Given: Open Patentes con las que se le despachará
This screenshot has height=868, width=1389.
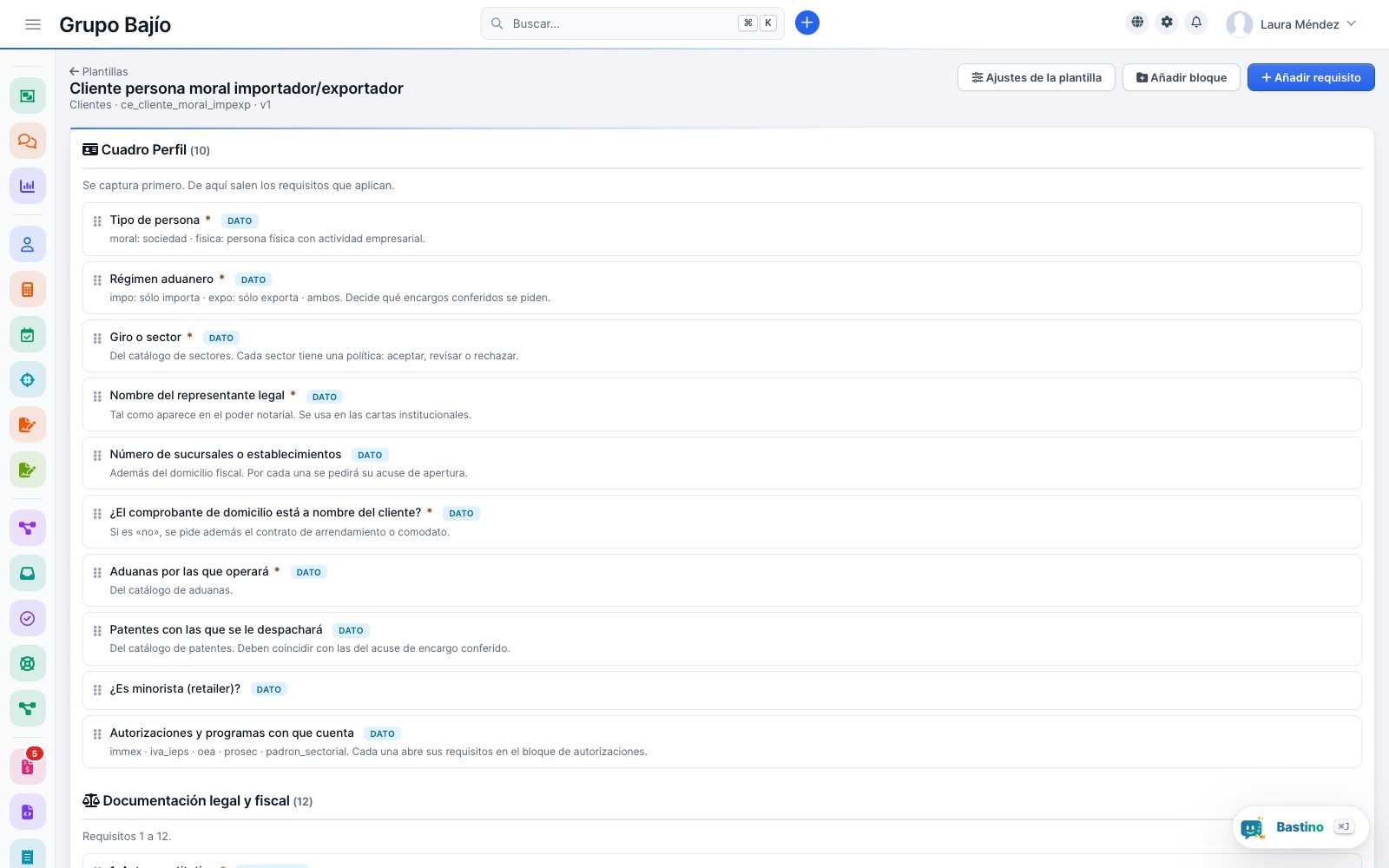Looking at the screenshot, I should coord(721,639).
